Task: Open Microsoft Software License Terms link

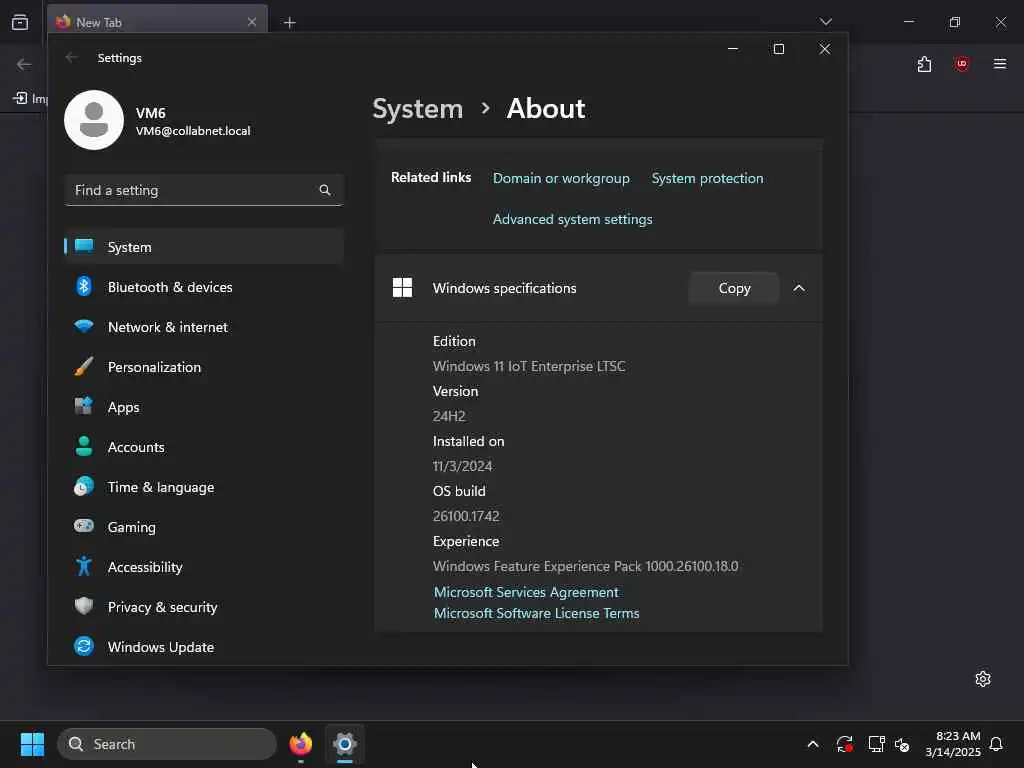Action: [536, 613]
